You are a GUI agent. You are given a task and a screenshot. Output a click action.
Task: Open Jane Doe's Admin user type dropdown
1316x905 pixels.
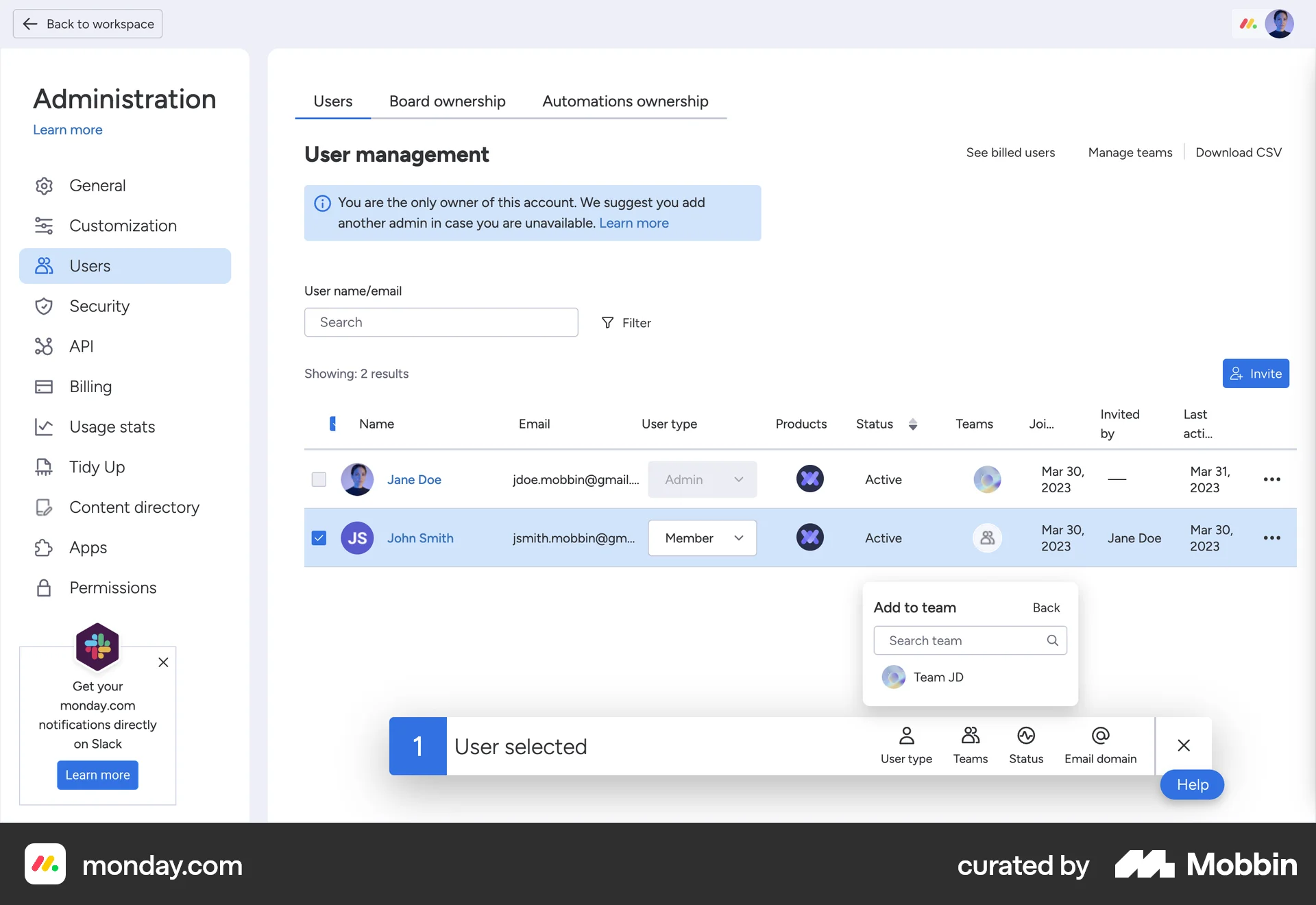coord(701,479)
